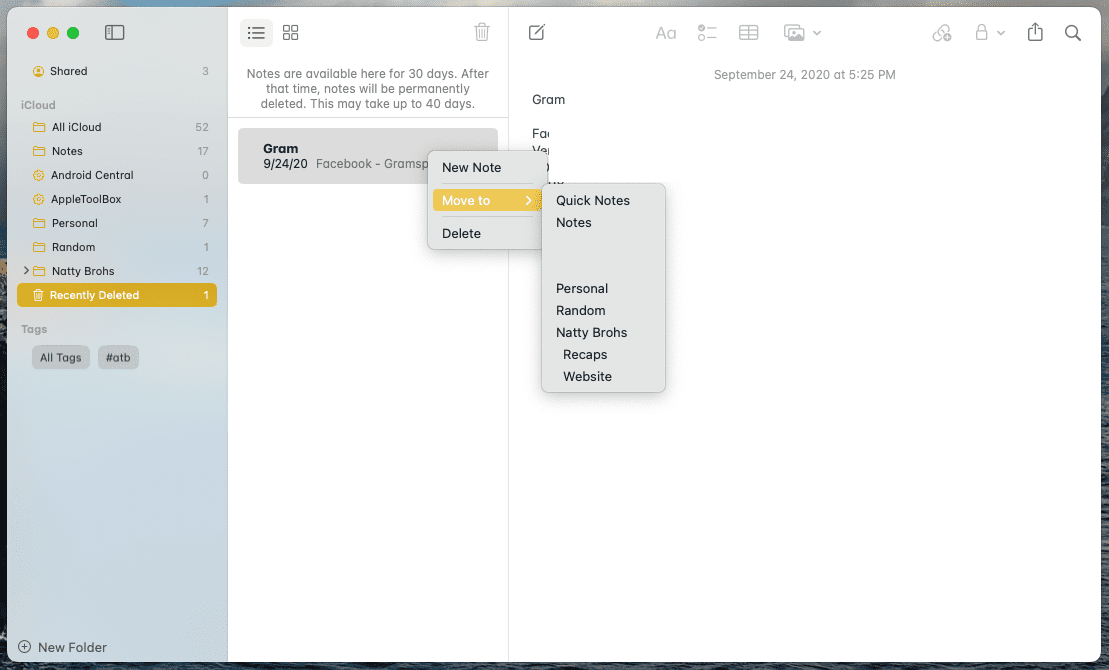Screen dimensions: 1109x670
Task: Expand the Natty Brohs folder
Action: [26, 270]
